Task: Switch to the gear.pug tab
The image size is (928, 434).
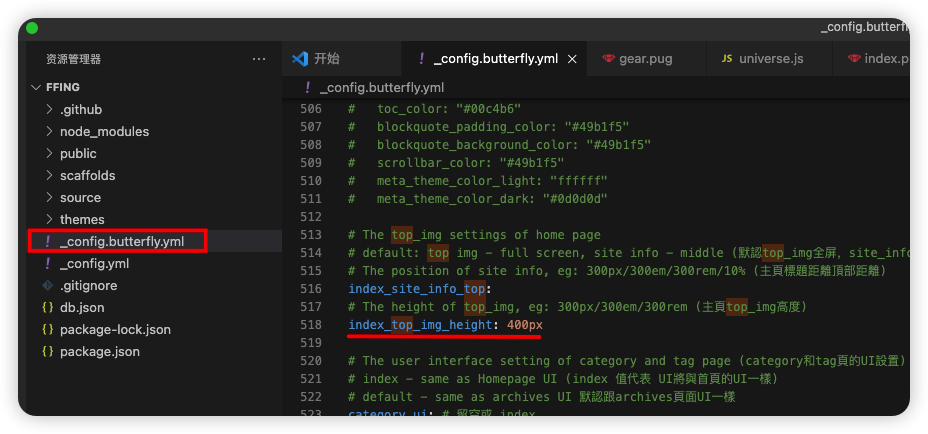Action: tap(644, 59)
